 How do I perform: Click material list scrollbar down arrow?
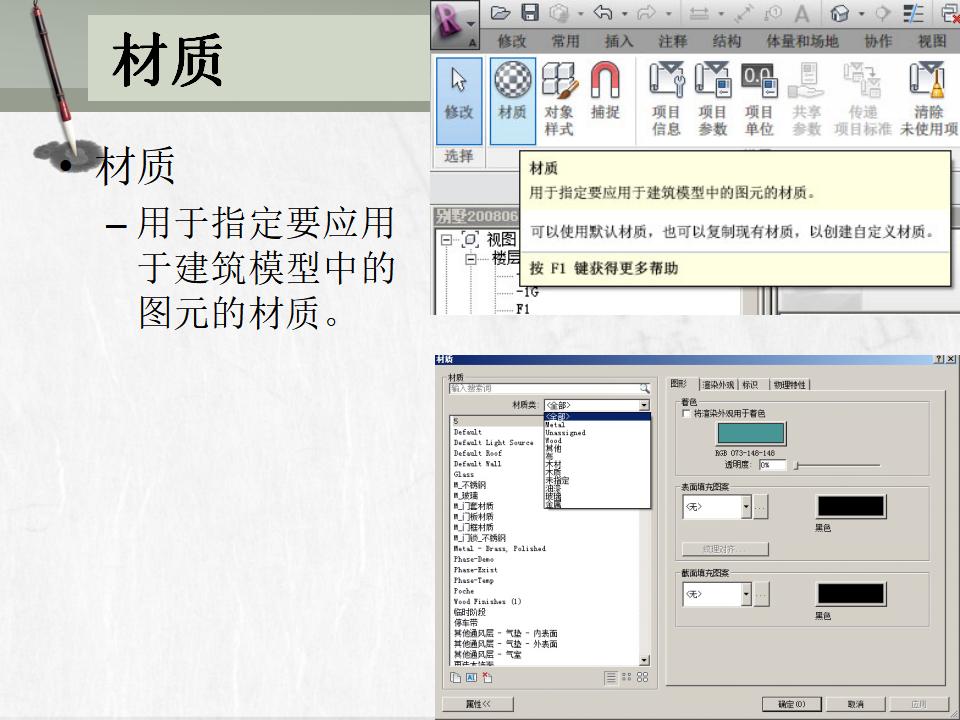(x=644, y=661)
